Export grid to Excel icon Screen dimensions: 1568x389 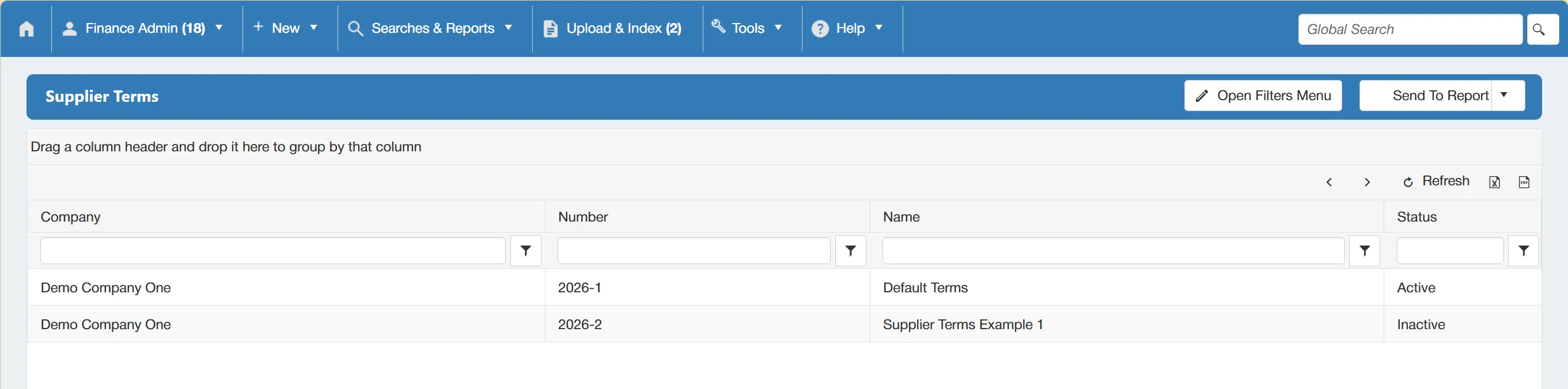1494,182
